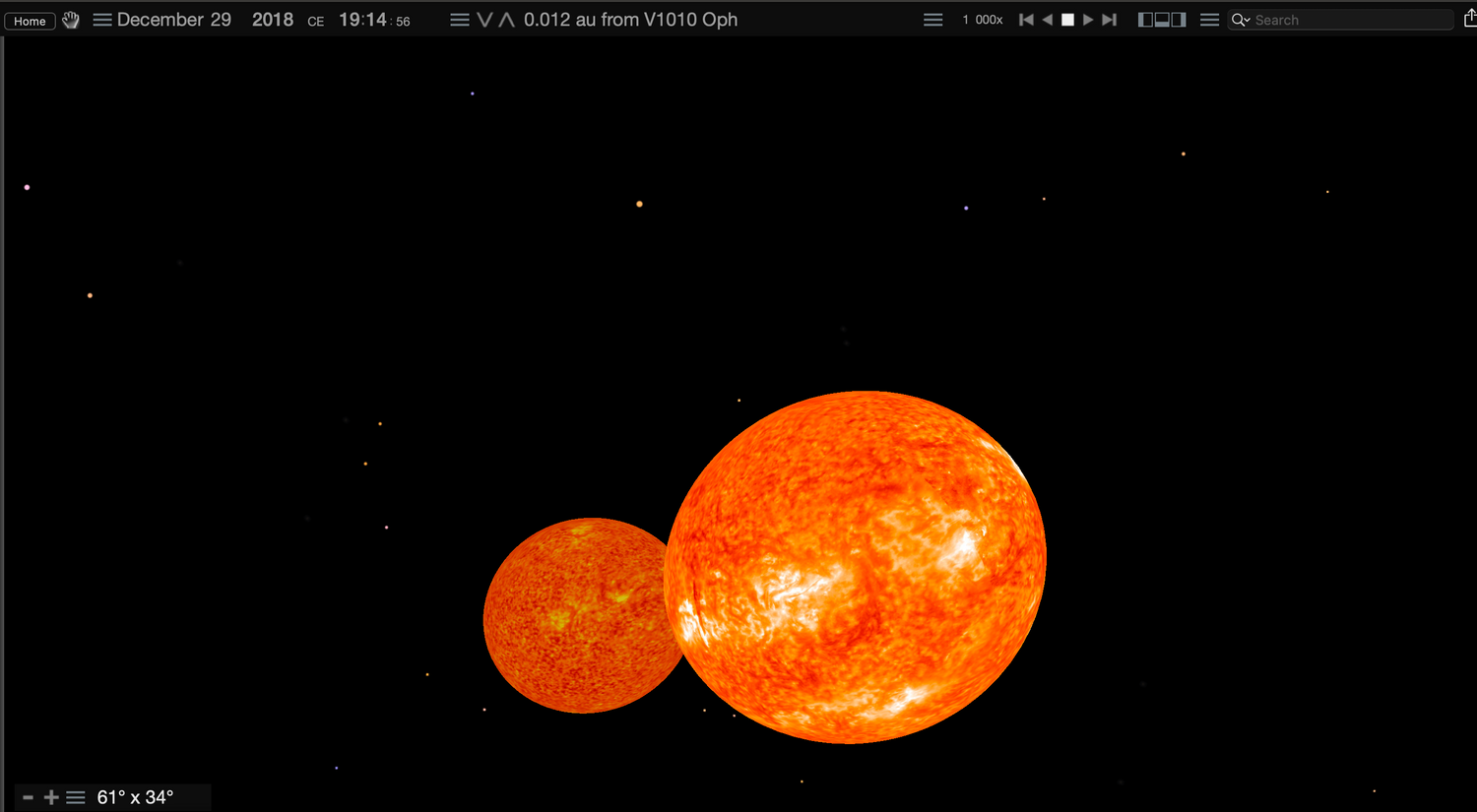Skip to the last time step
Viewport: 1477px width, 812px height.
coord(1110,19)
